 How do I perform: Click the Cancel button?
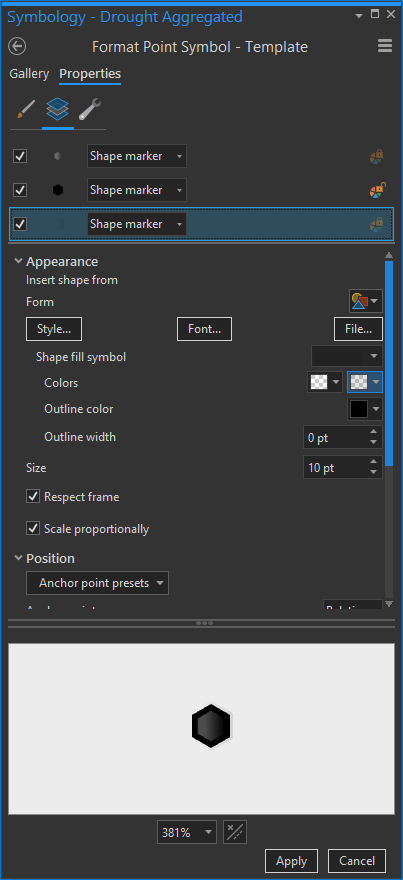(x=356, y=861)
